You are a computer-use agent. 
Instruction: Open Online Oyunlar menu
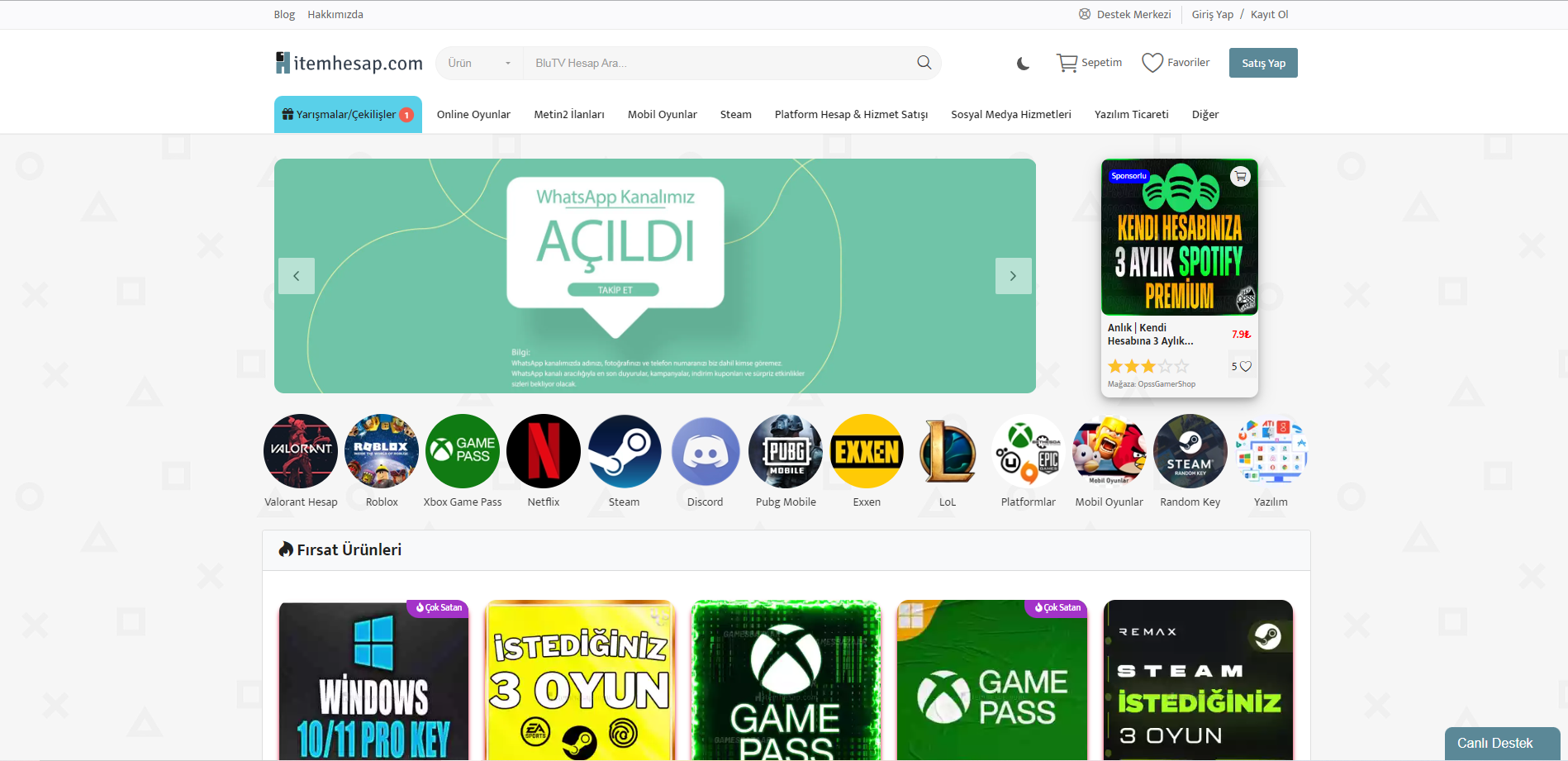[x=473, y=114]
